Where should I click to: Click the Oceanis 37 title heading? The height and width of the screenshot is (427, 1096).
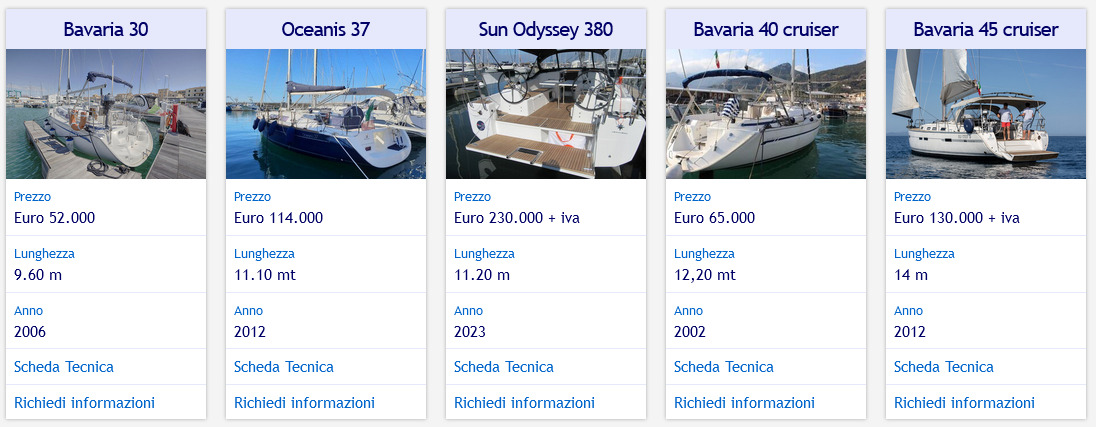tap(326, 29)
